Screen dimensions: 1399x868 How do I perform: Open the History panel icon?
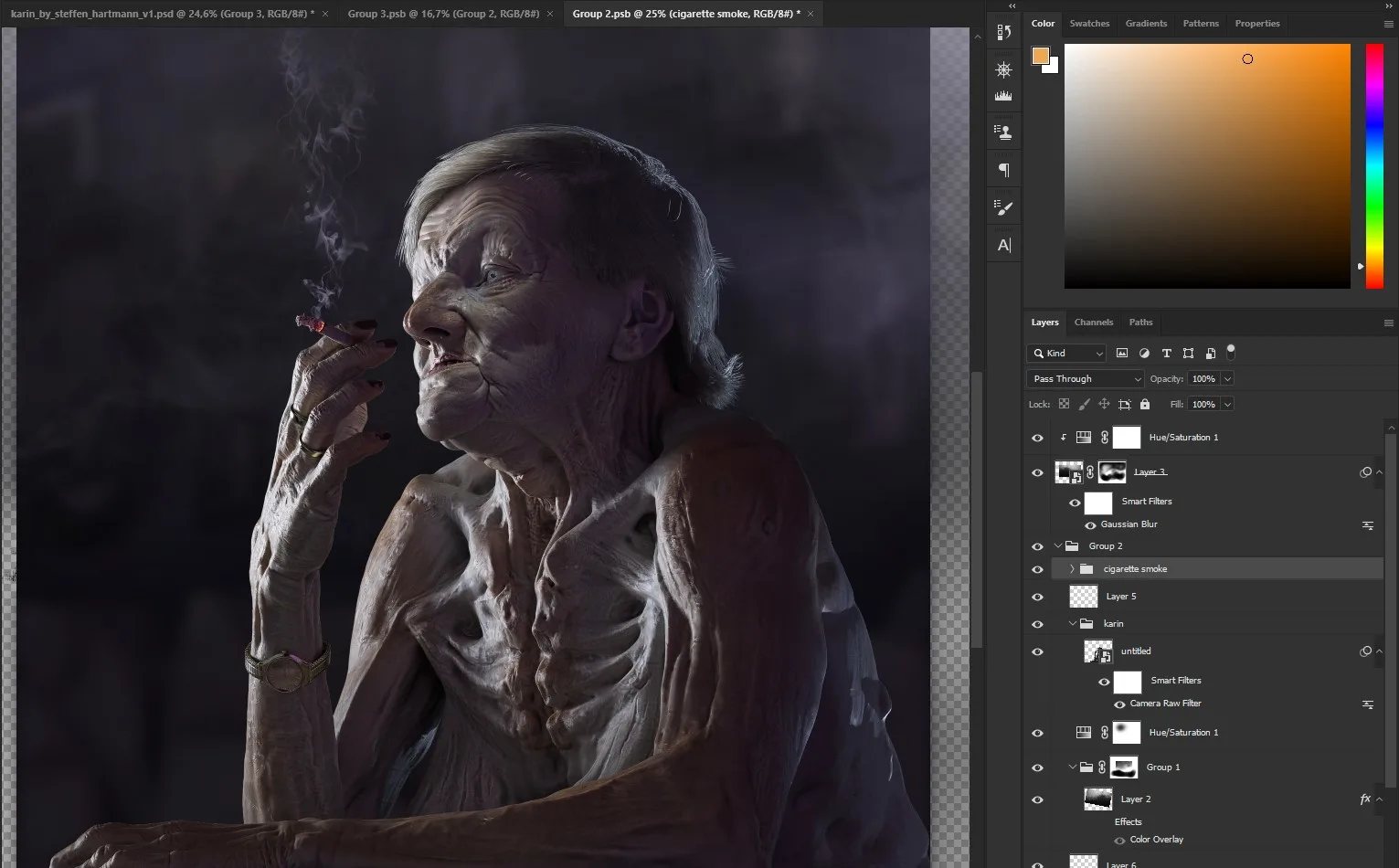[1003, 32]
